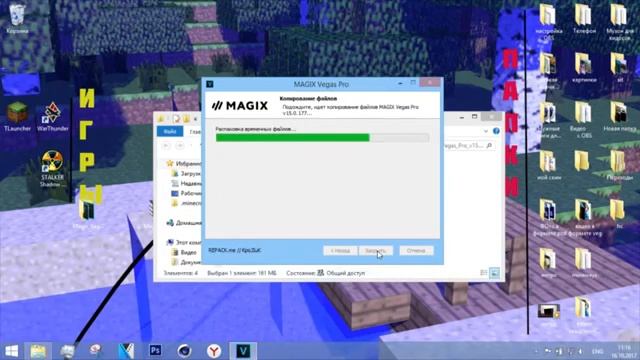Open the 'Телефон' folder on desktop

coord(584,18)
